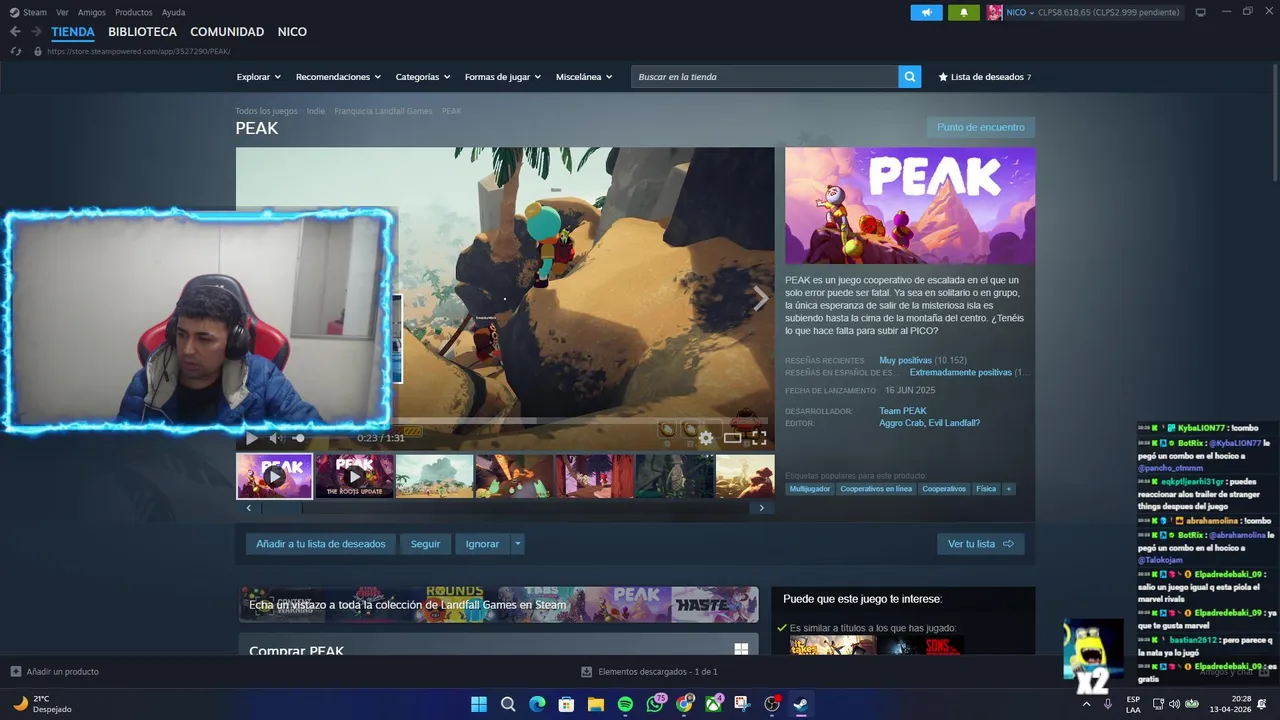Go to next media with right chevron
The height and width of the screenshot is (720, 1280).
pos(760,298)
